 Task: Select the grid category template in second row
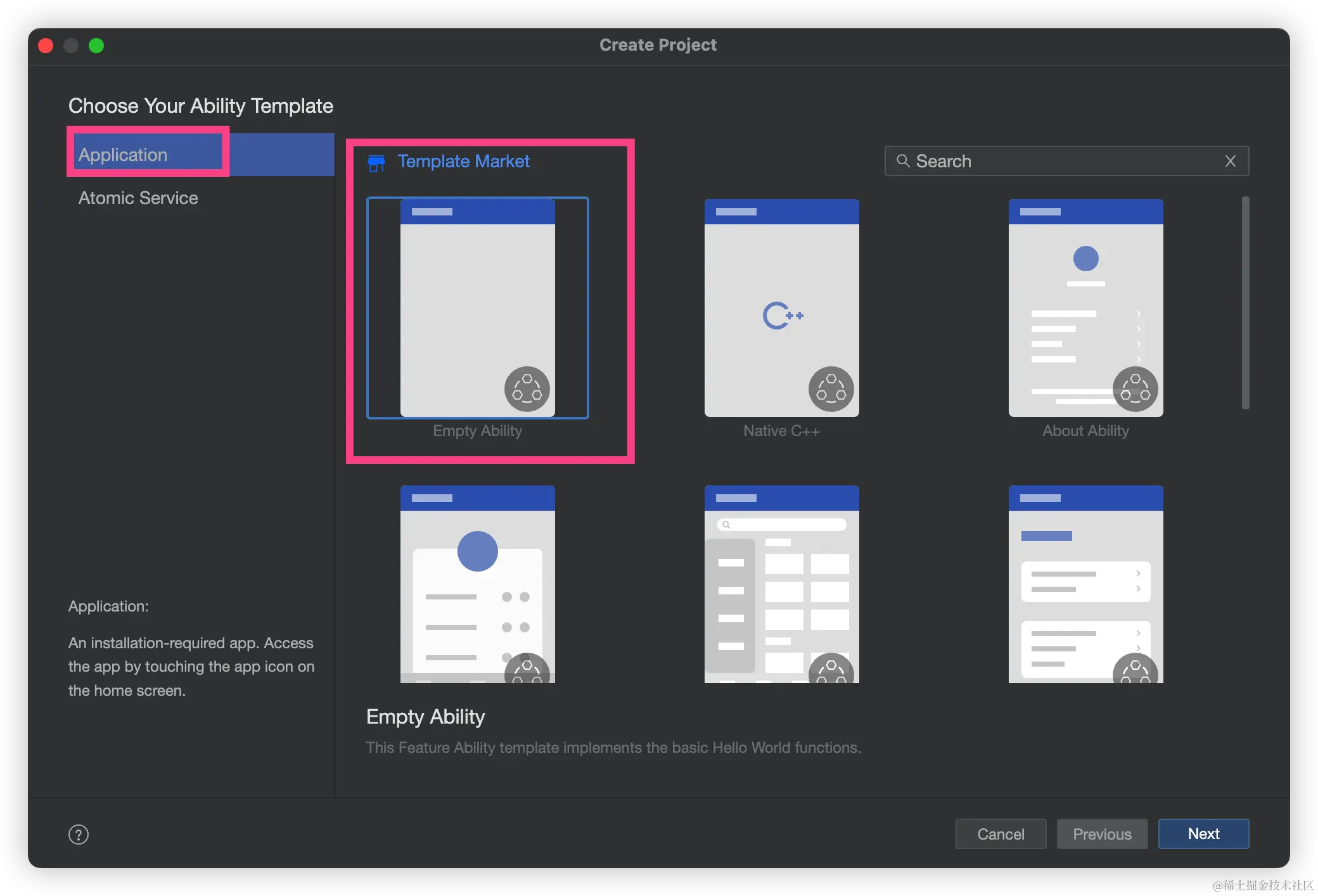pyautogui.click(x=781, y=583)
